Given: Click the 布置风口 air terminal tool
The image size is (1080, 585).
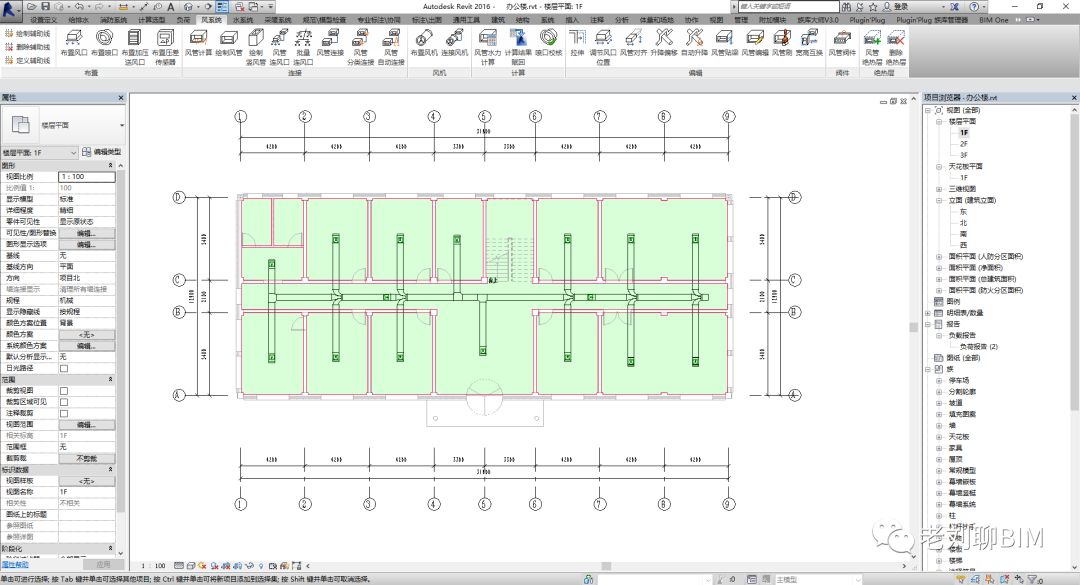Looking at the screenshot, I should [74, 42].
